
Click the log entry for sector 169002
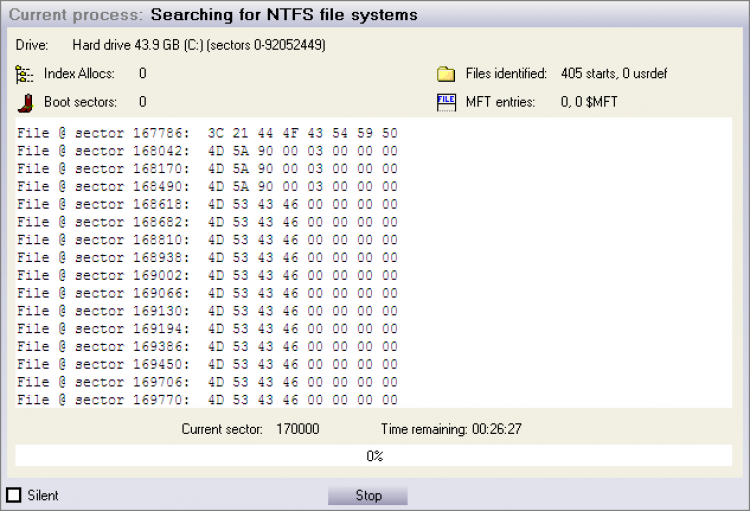click(x=207, y=275)
